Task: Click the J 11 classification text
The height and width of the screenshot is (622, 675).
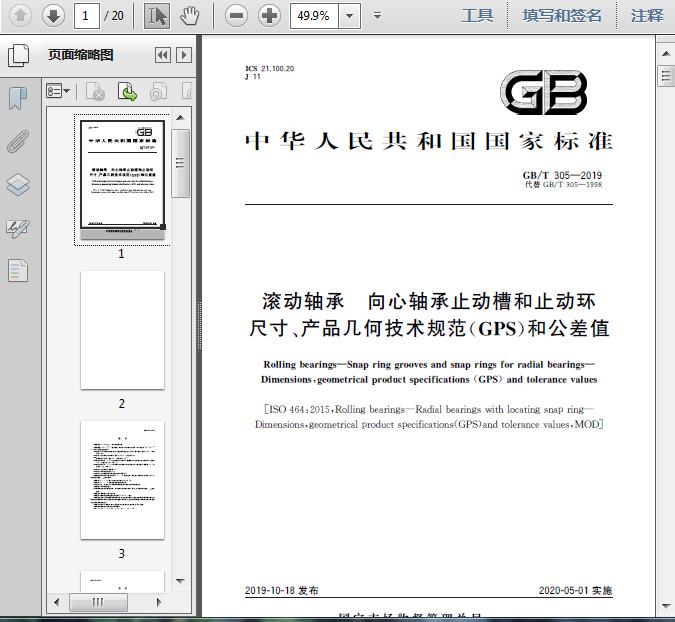Action: click(x=253, y=77)
